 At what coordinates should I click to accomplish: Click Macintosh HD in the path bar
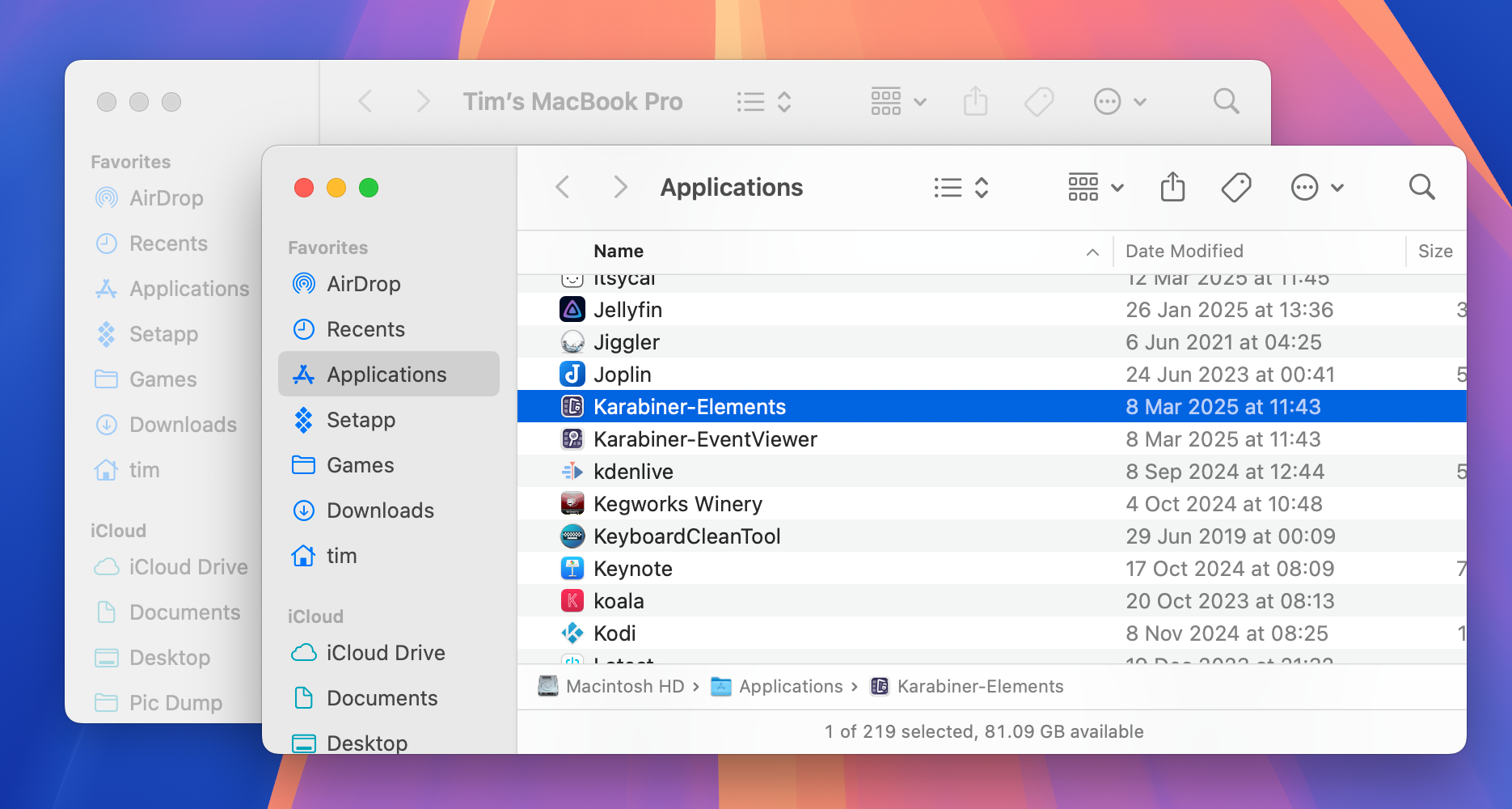point(624,687)
